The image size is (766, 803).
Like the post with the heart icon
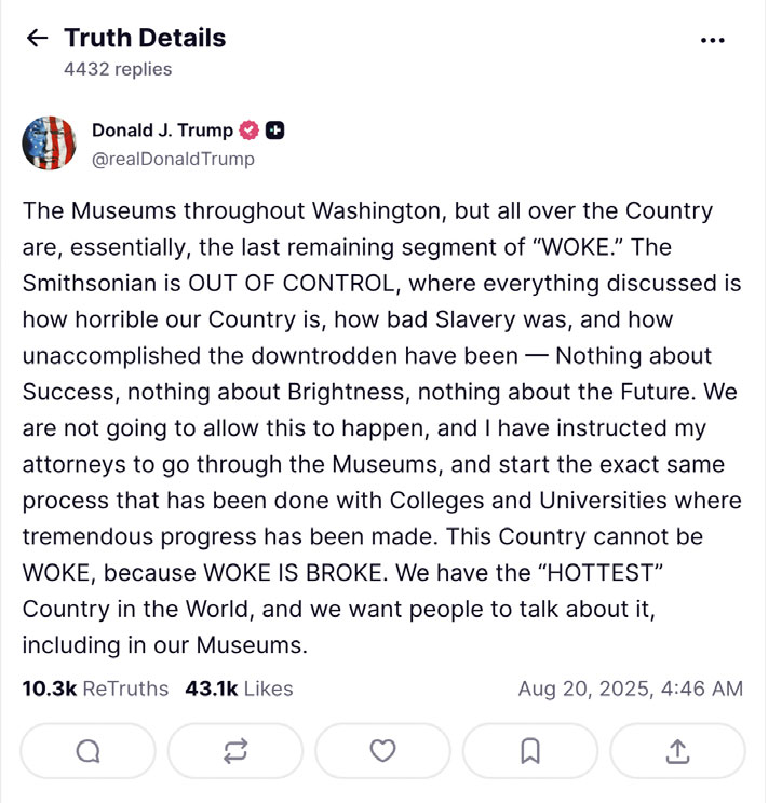click(382, 750)
